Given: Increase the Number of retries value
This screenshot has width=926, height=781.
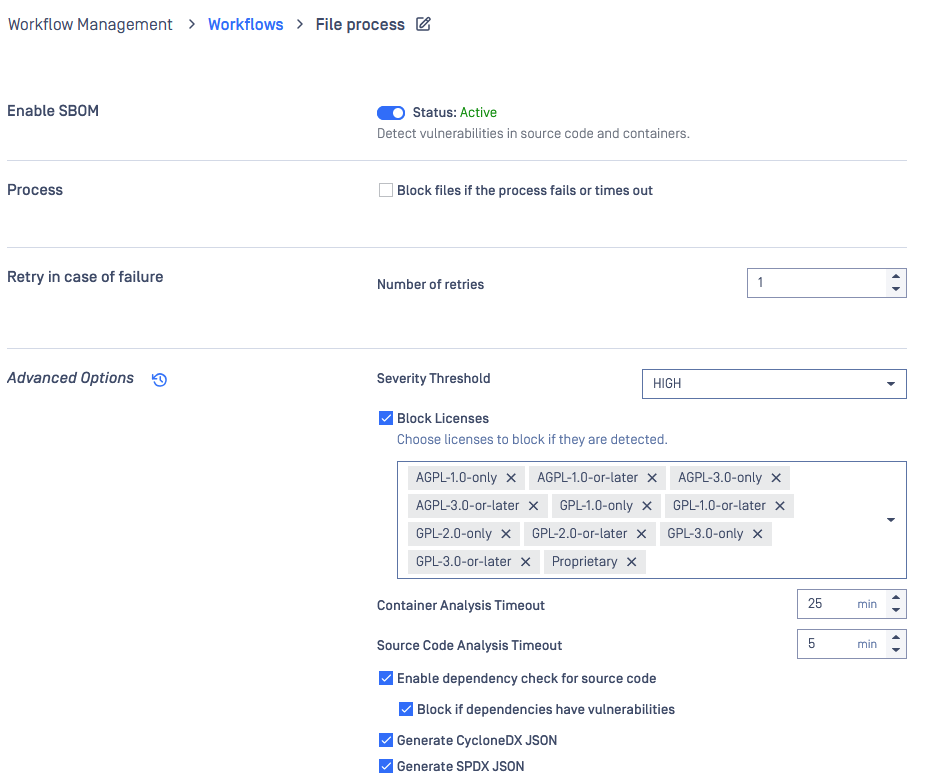Looking at the screenshot, I should click(x=896, y=276).
